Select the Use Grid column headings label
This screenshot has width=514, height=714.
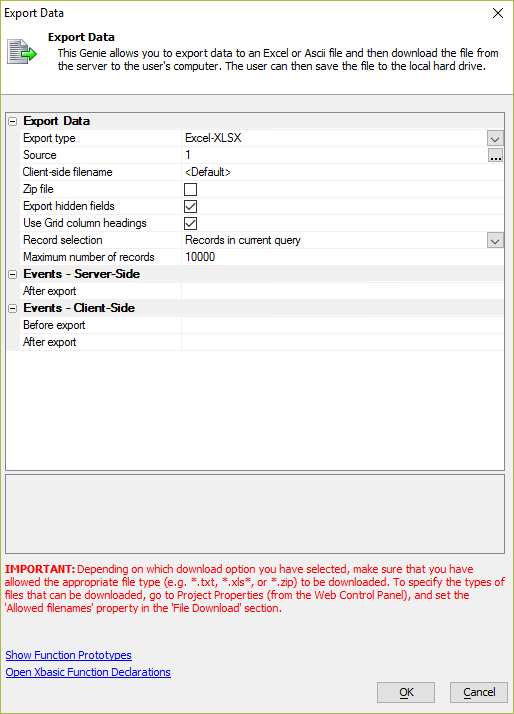[x=85, y=223]
